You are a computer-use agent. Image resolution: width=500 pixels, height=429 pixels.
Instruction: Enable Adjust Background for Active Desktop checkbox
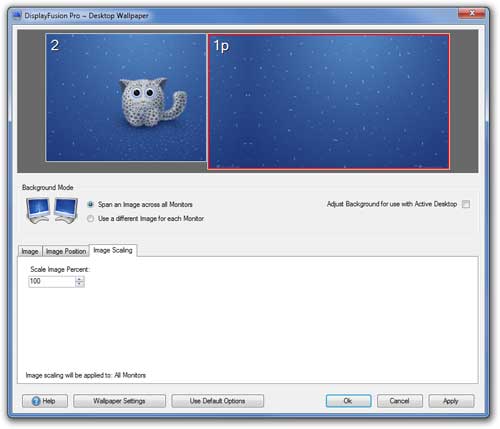pos(466,204)
